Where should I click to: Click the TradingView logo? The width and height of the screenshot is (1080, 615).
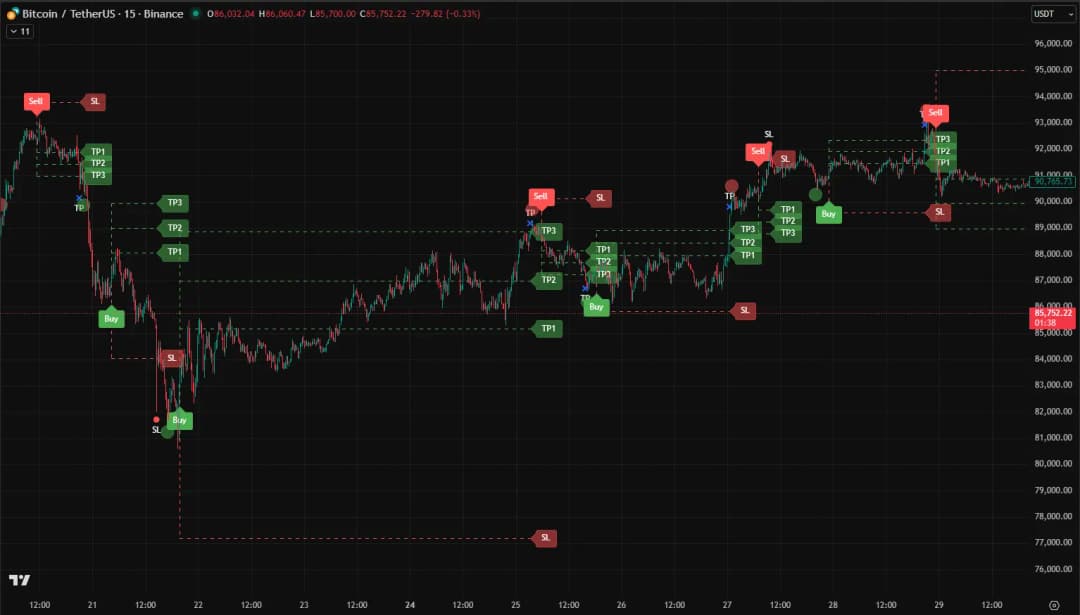(x=18, y=580)
